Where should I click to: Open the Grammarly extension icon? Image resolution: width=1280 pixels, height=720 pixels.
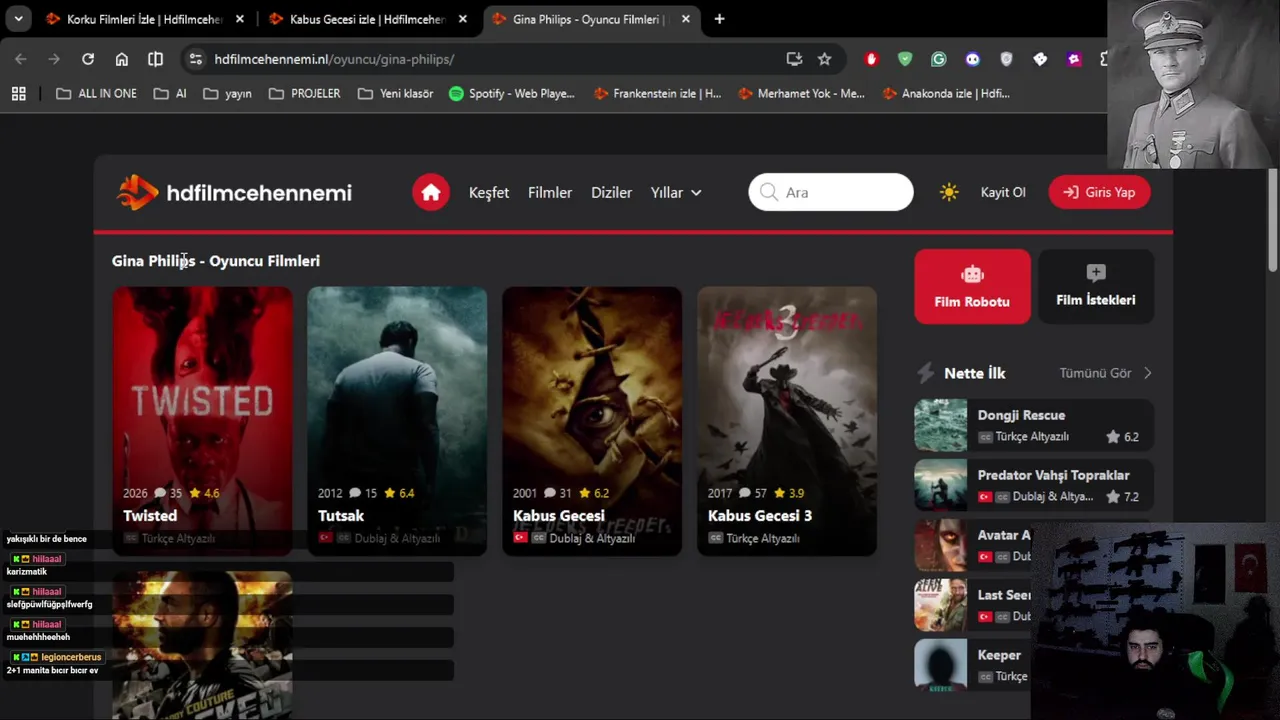click(939, 59)
